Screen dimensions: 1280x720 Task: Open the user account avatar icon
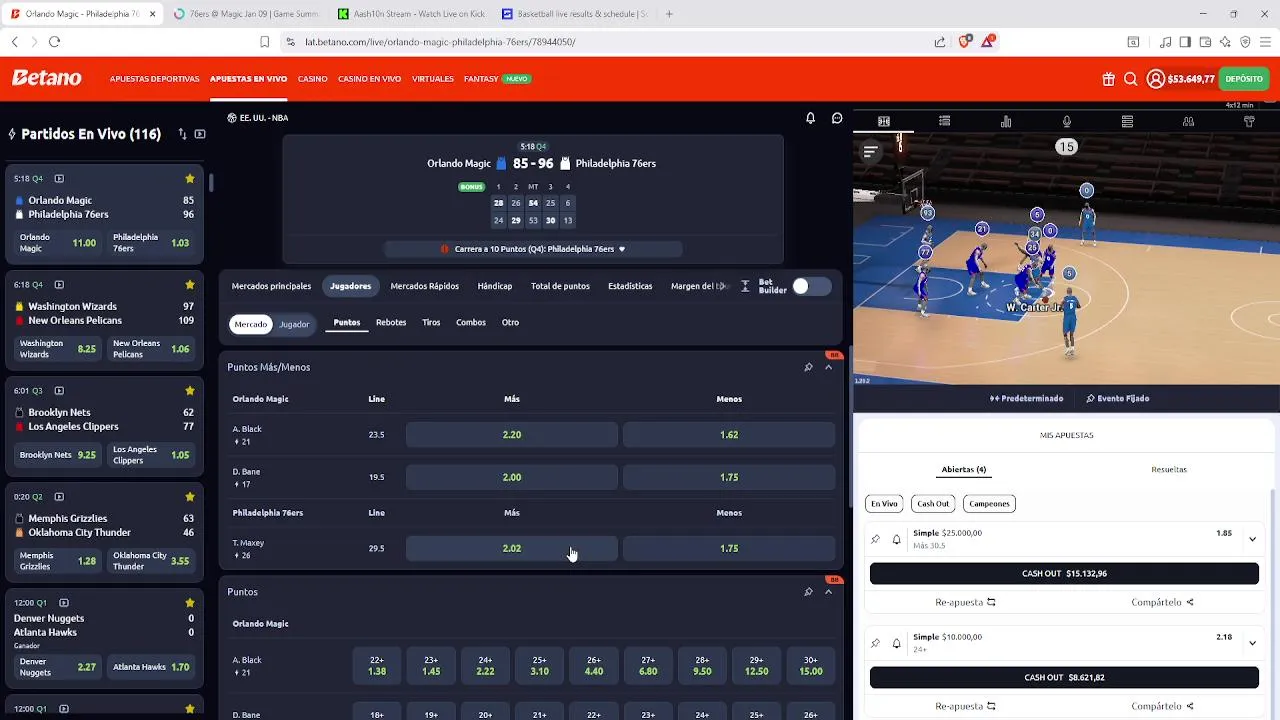point(1155,79)
